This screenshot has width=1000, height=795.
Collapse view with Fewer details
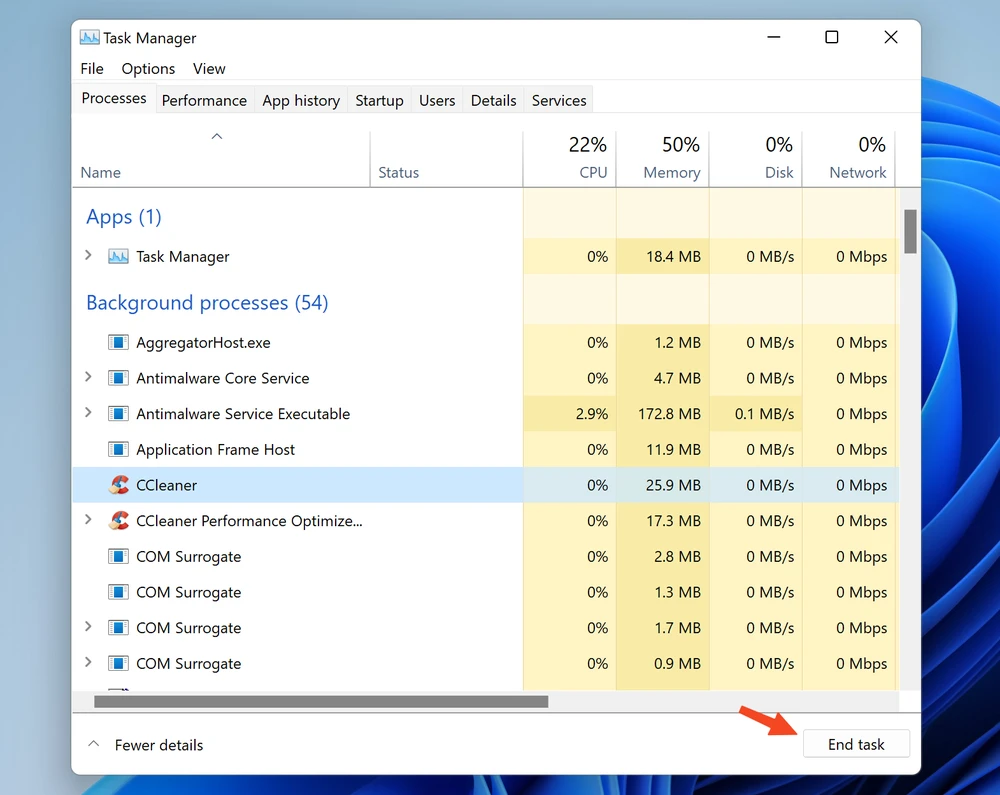click(x=146, y=745)
